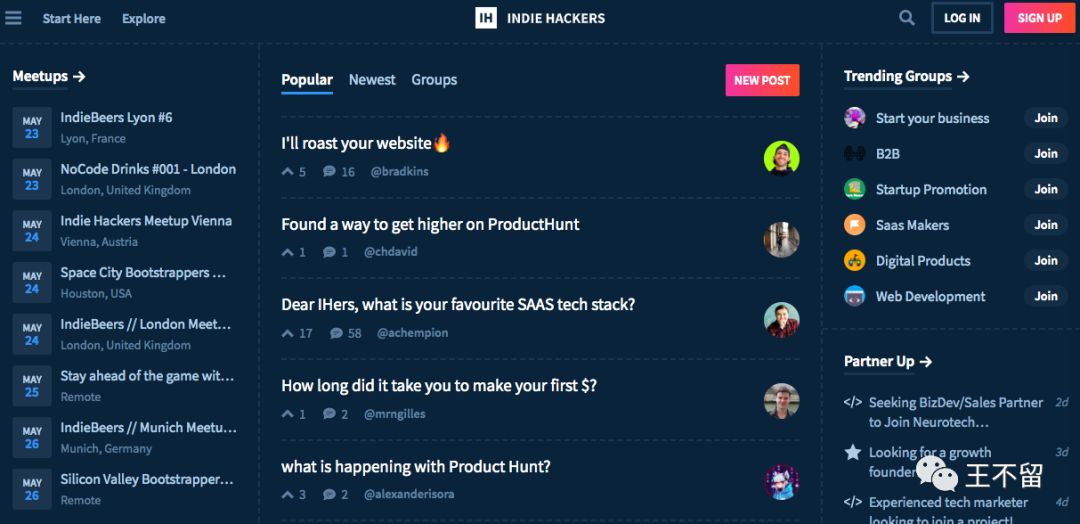The image size is (1080, 524).
Task: Join the Saas Makers group
Action: click(x=1046, y=225)
